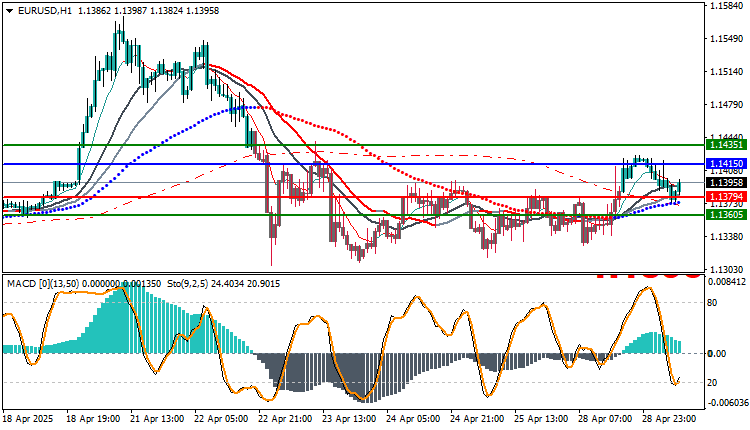This screenshot has height=430, width=750.
Task: Click the 1.15840 price scale value
Action: tap(727, 6)
